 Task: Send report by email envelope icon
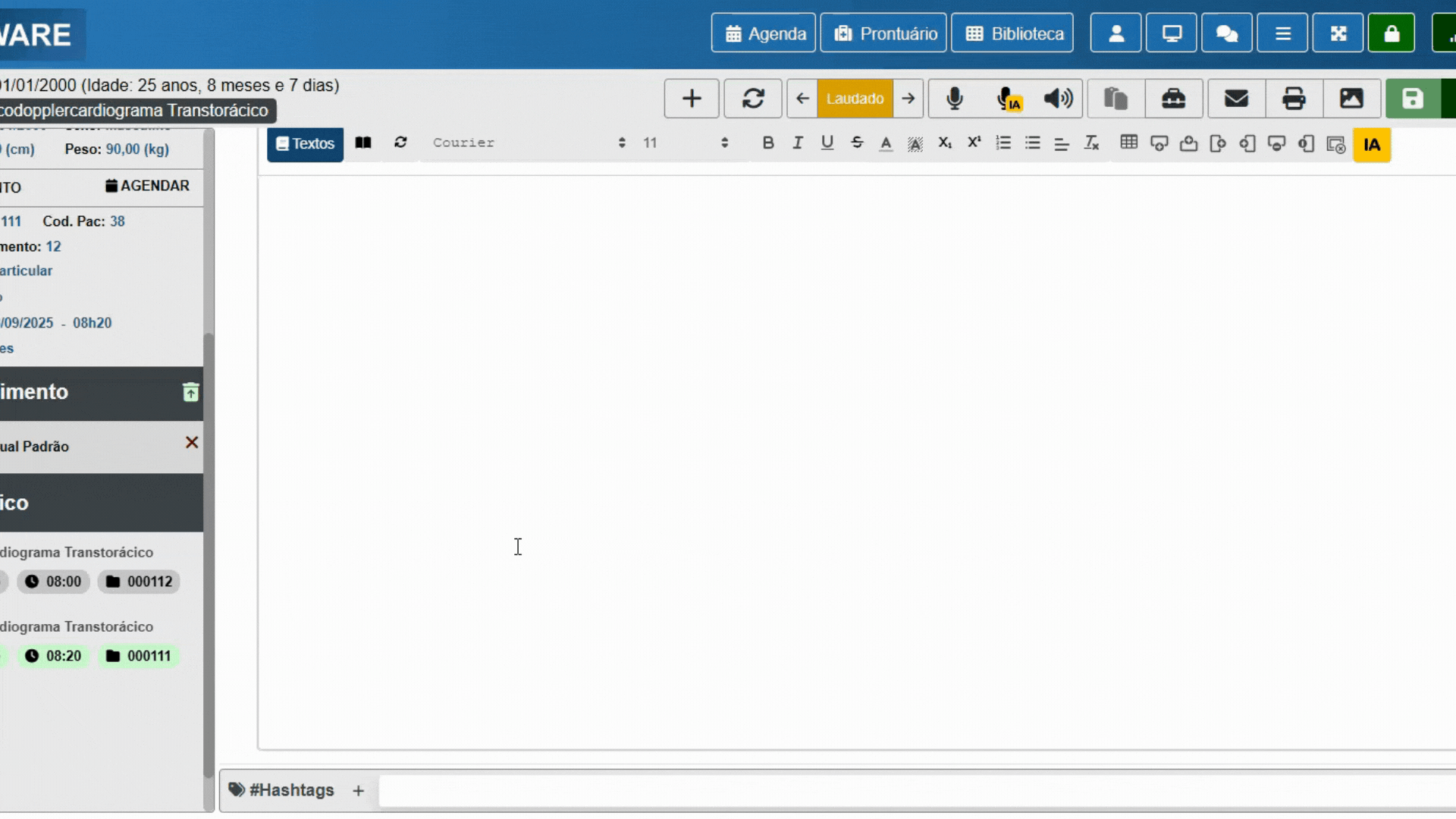tap(1236, 99)
